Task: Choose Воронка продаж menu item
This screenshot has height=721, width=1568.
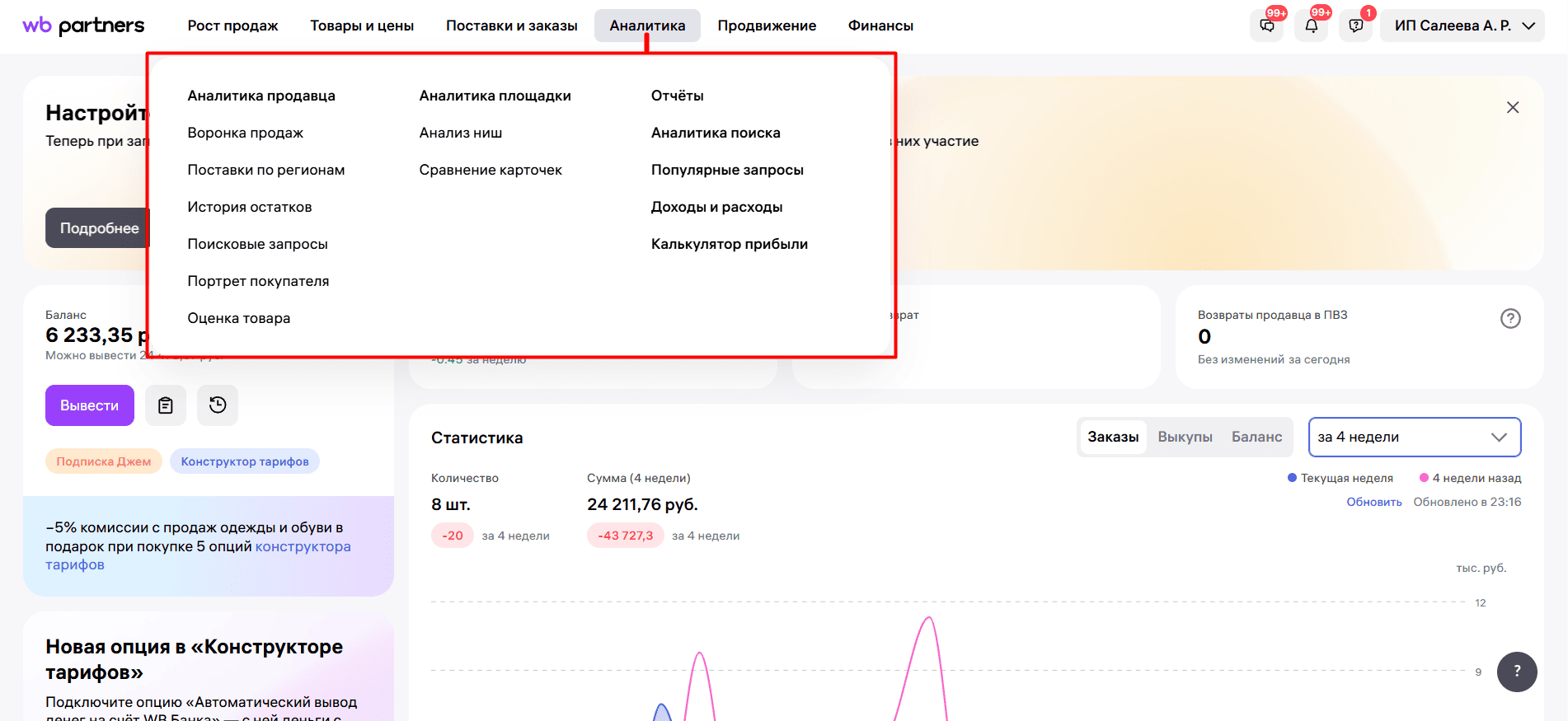Action: 246,133
